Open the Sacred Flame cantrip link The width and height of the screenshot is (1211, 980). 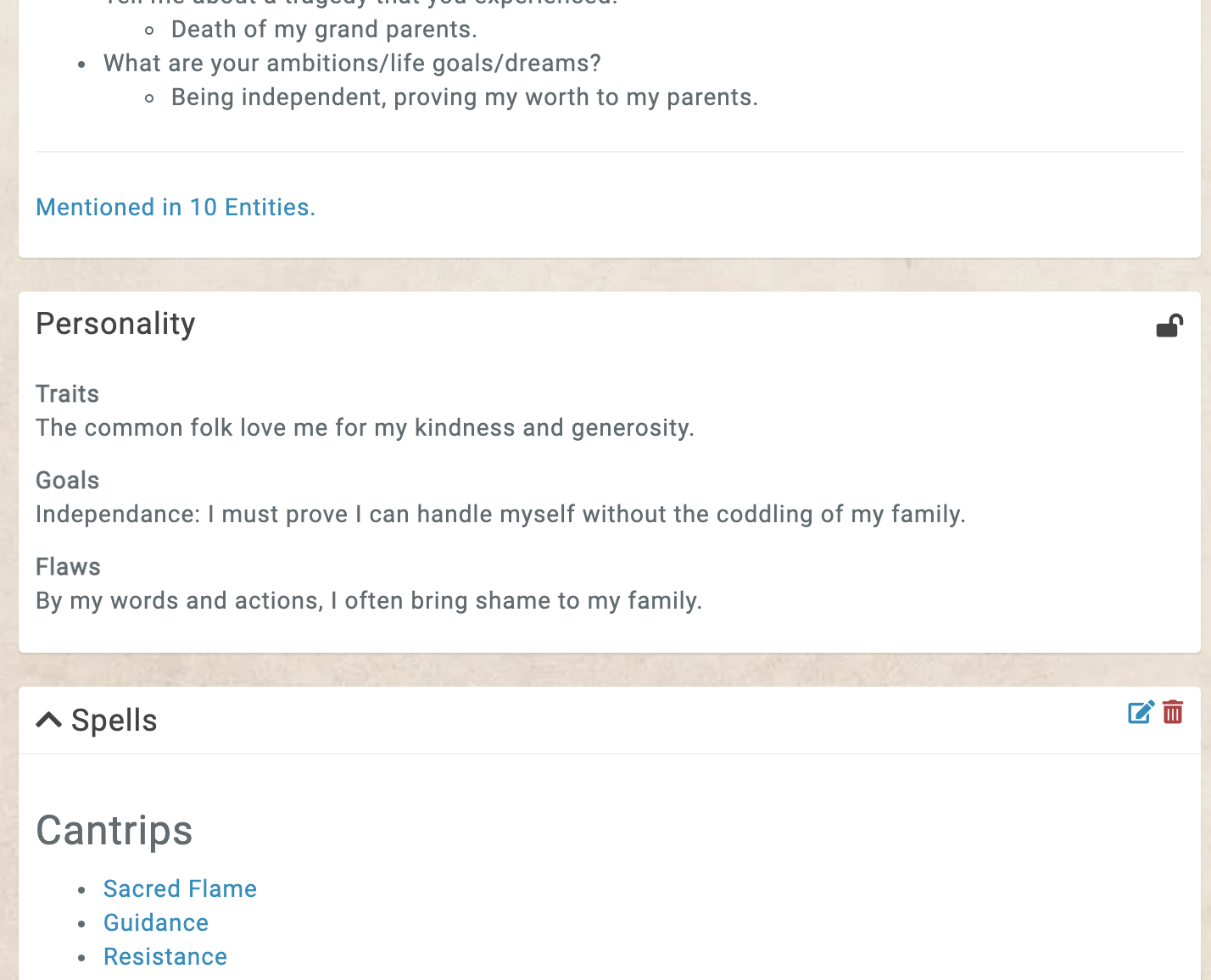180,888
